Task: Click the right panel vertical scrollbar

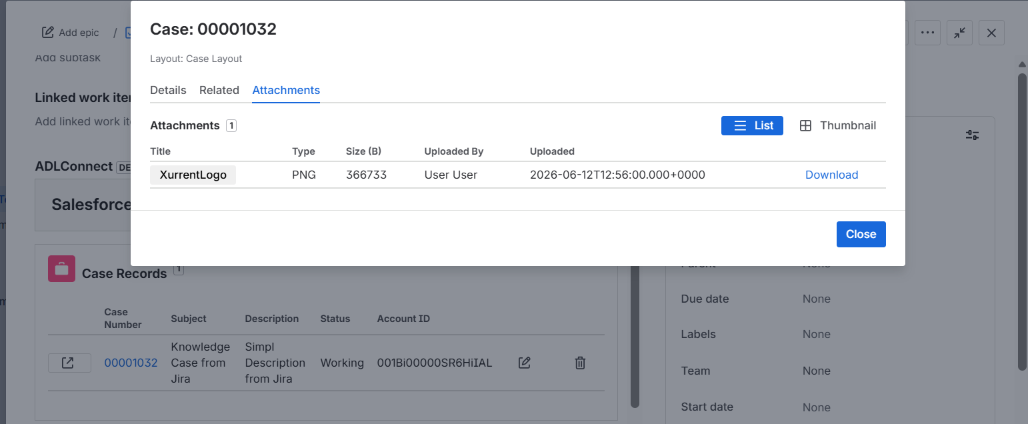Action: click(x=1021, y=216)
